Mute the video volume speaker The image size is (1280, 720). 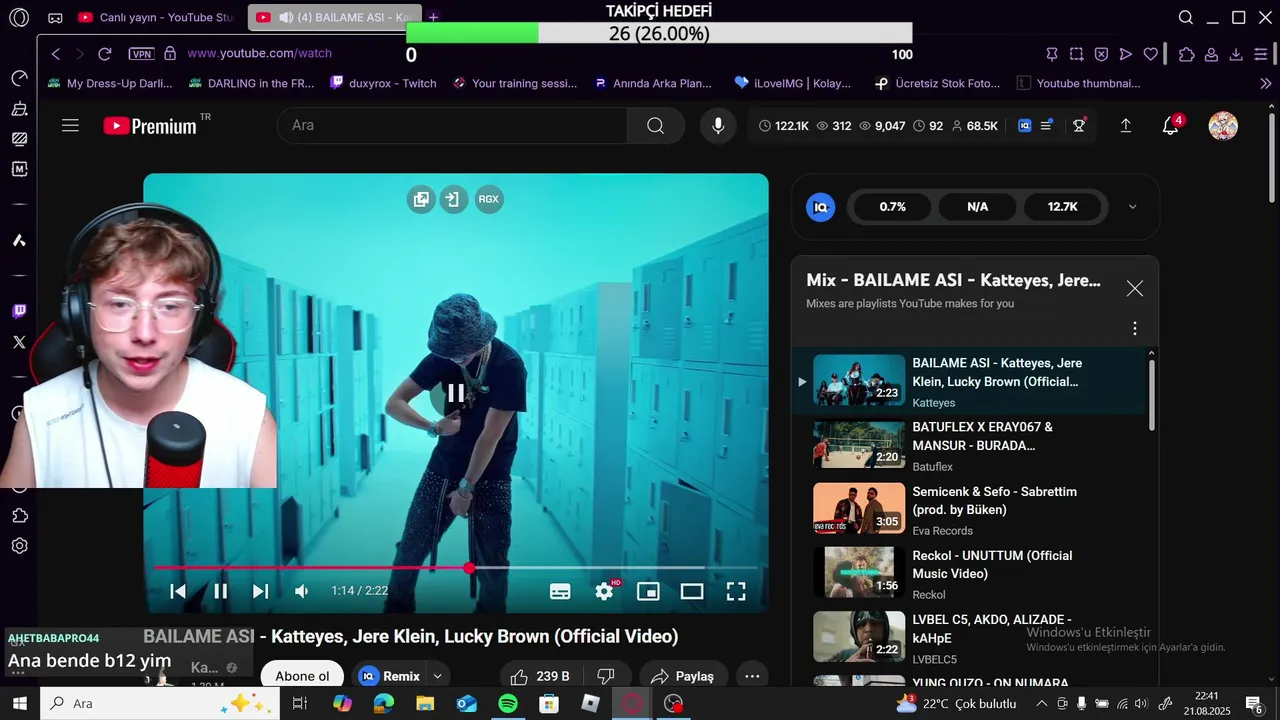pos(301,591)
